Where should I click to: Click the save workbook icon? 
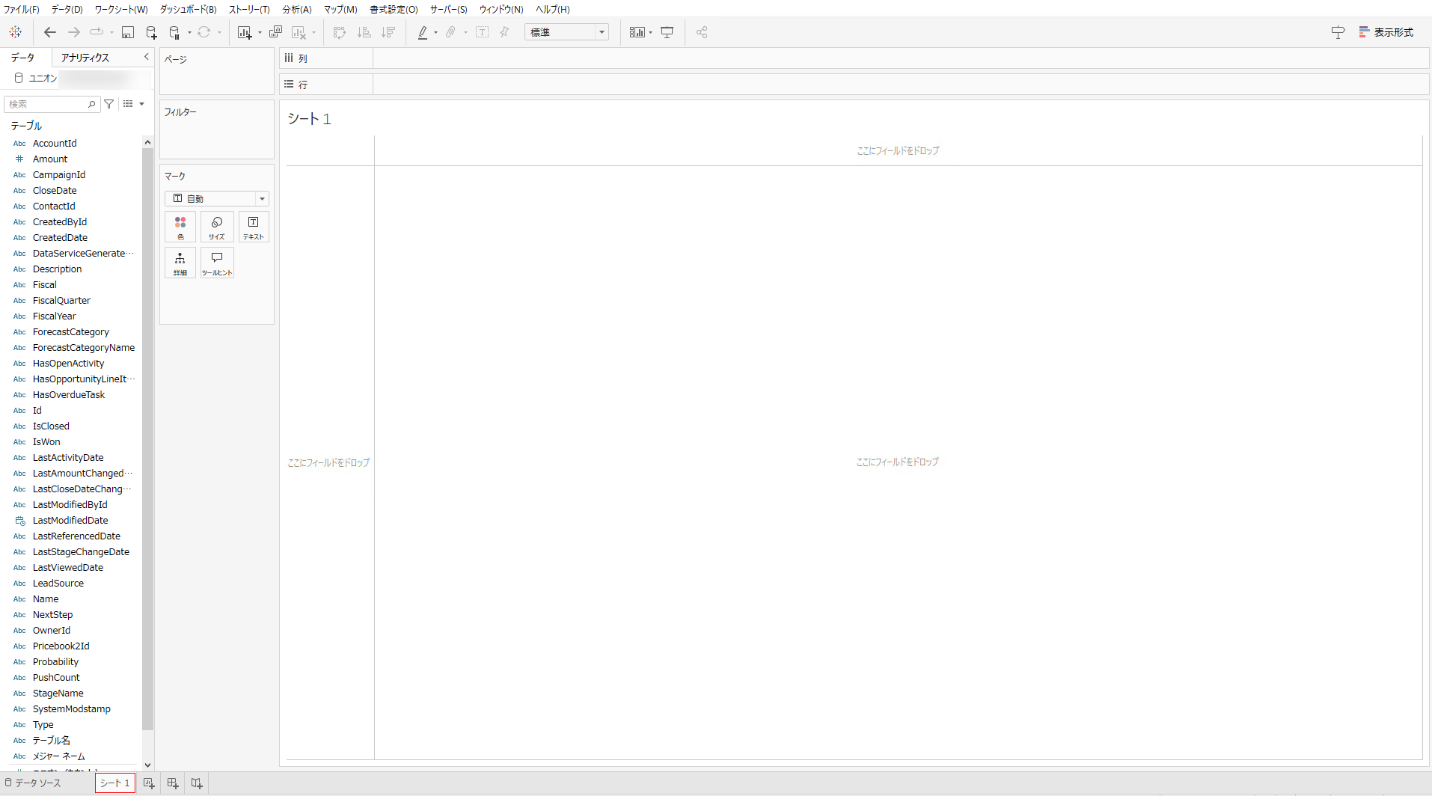tap(128, 32)
